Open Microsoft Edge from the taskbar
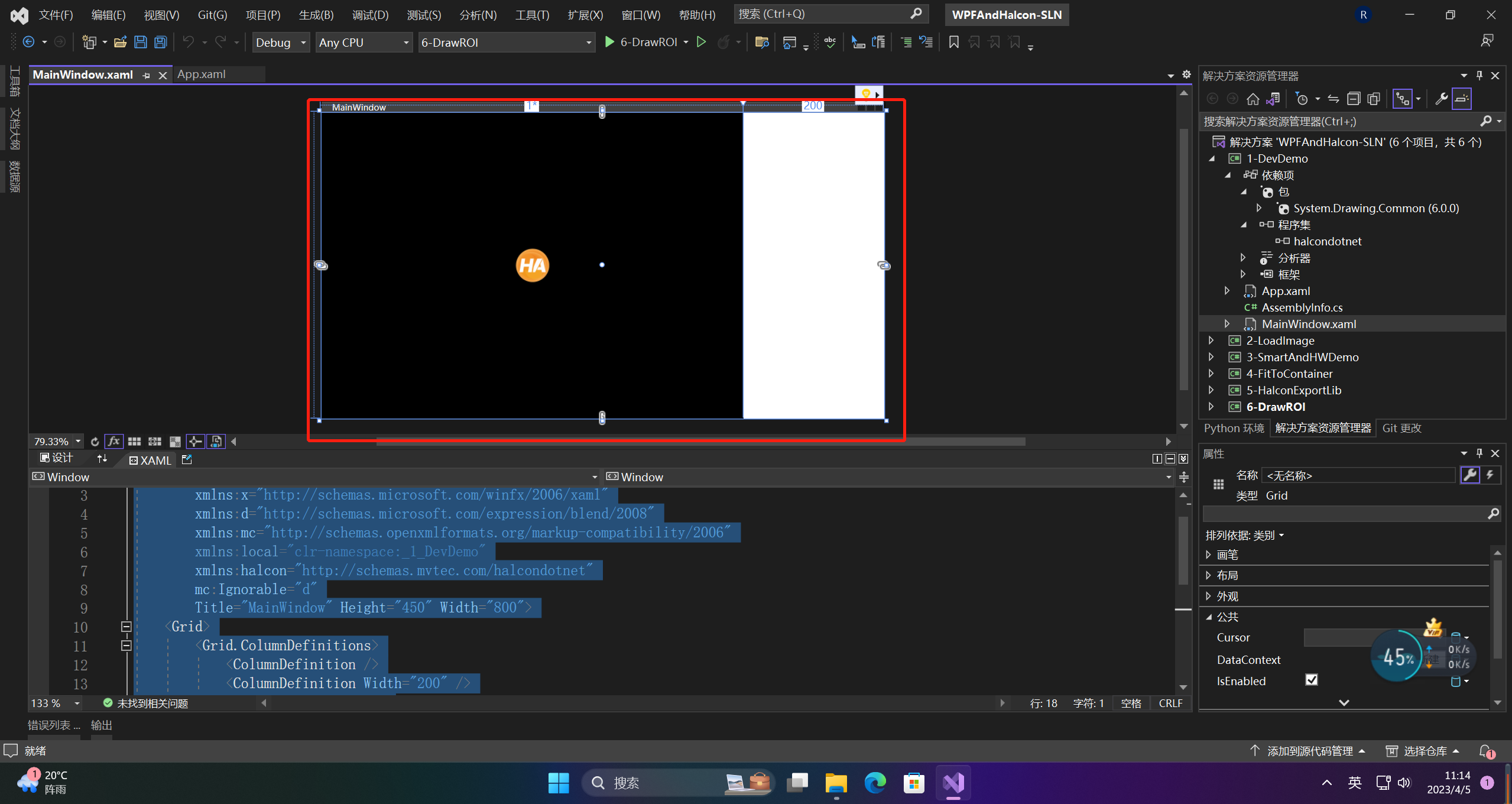The image size is (1512, 804). click(875, 783)
